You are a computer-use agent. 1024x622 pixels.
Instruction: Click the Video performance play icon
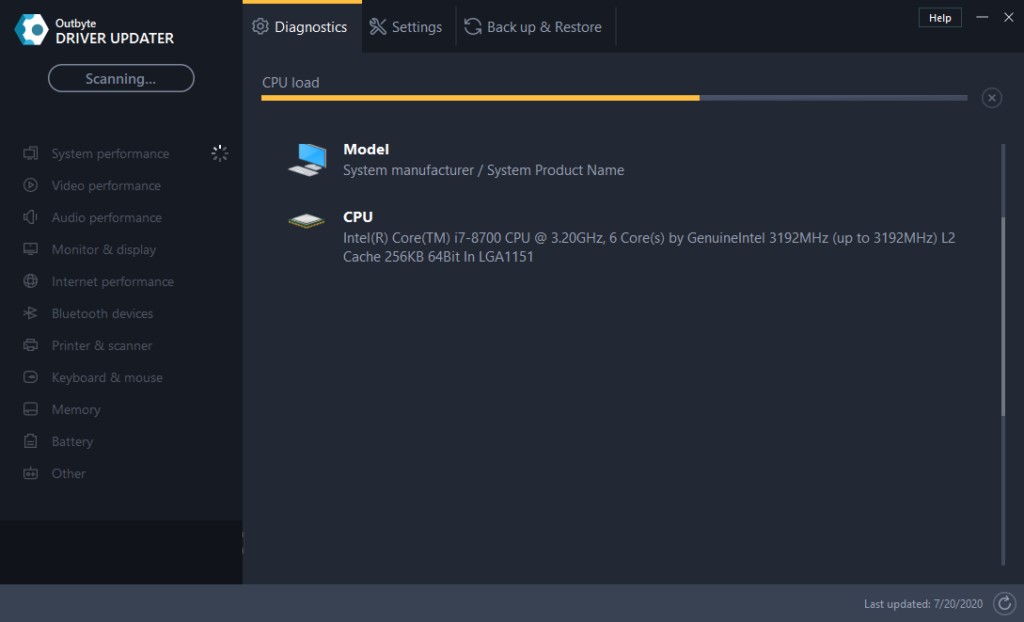(x=31, y=186)
